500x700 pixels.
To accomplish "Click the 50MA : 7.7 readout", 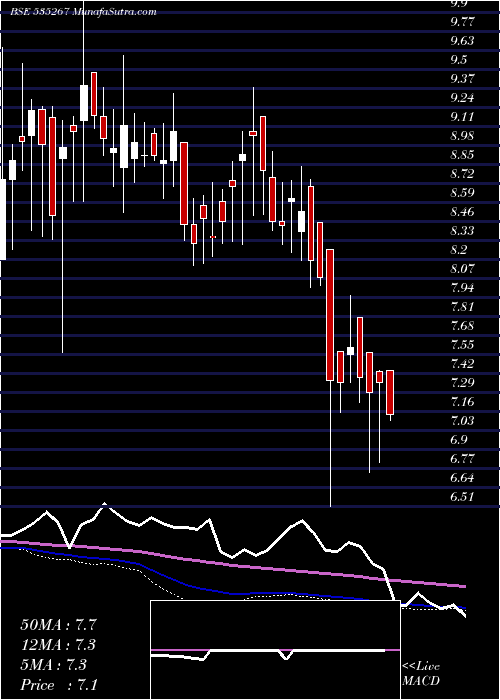I will [58, 625].
